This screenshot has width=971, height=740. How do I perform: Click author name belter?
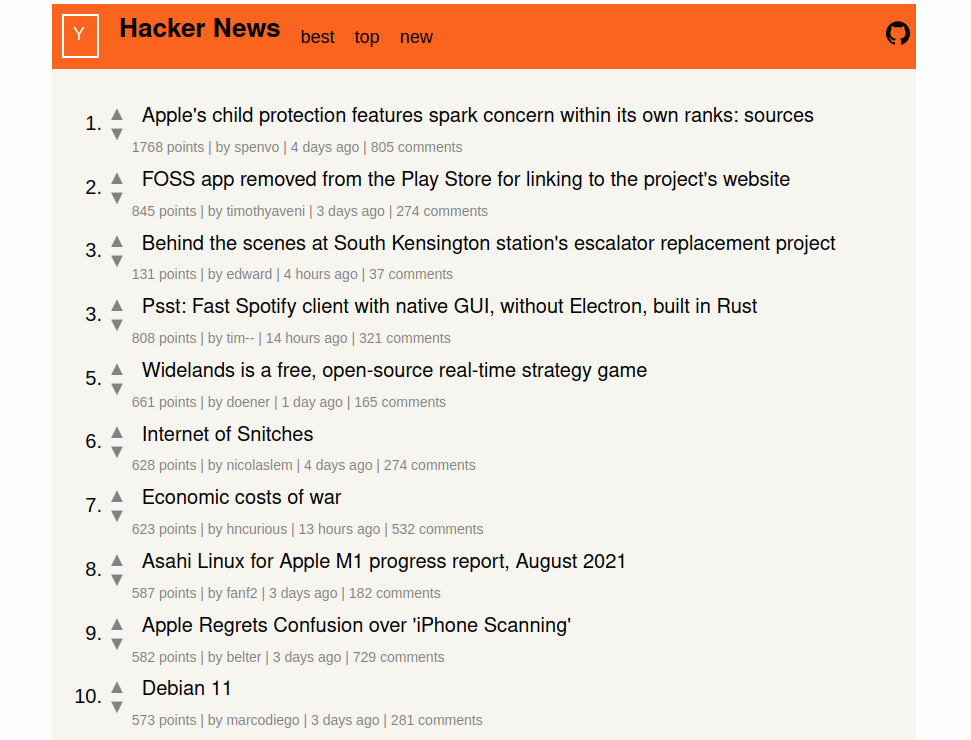click(x=243, y=657)
